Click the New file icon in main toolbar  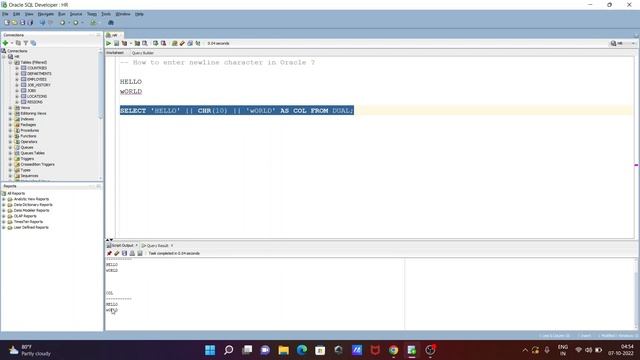pos(7,23)
